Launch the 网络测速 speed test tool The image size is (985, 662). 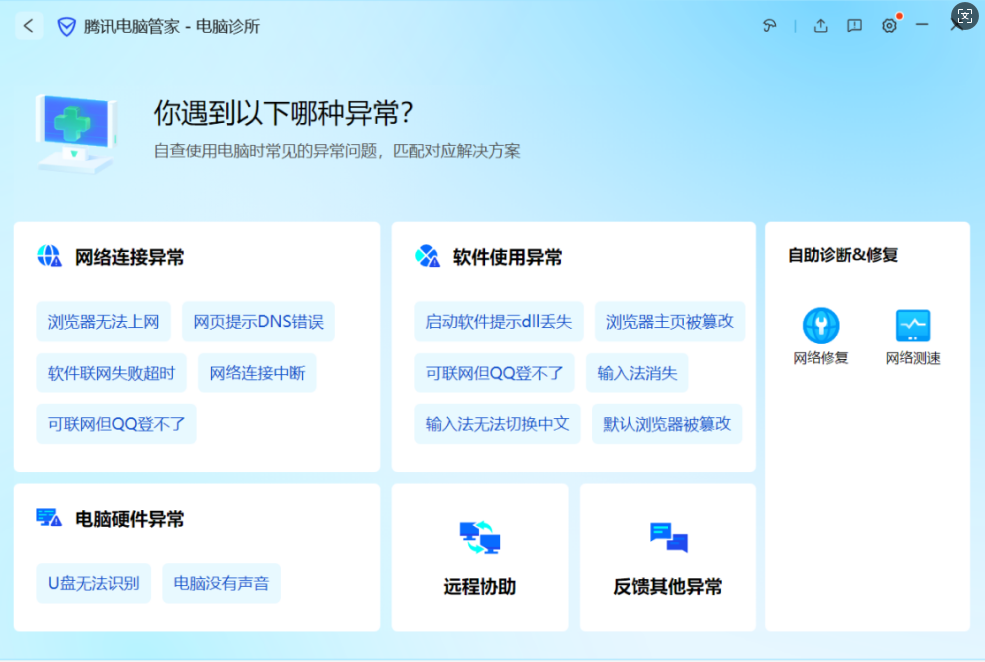pos(912,336)
